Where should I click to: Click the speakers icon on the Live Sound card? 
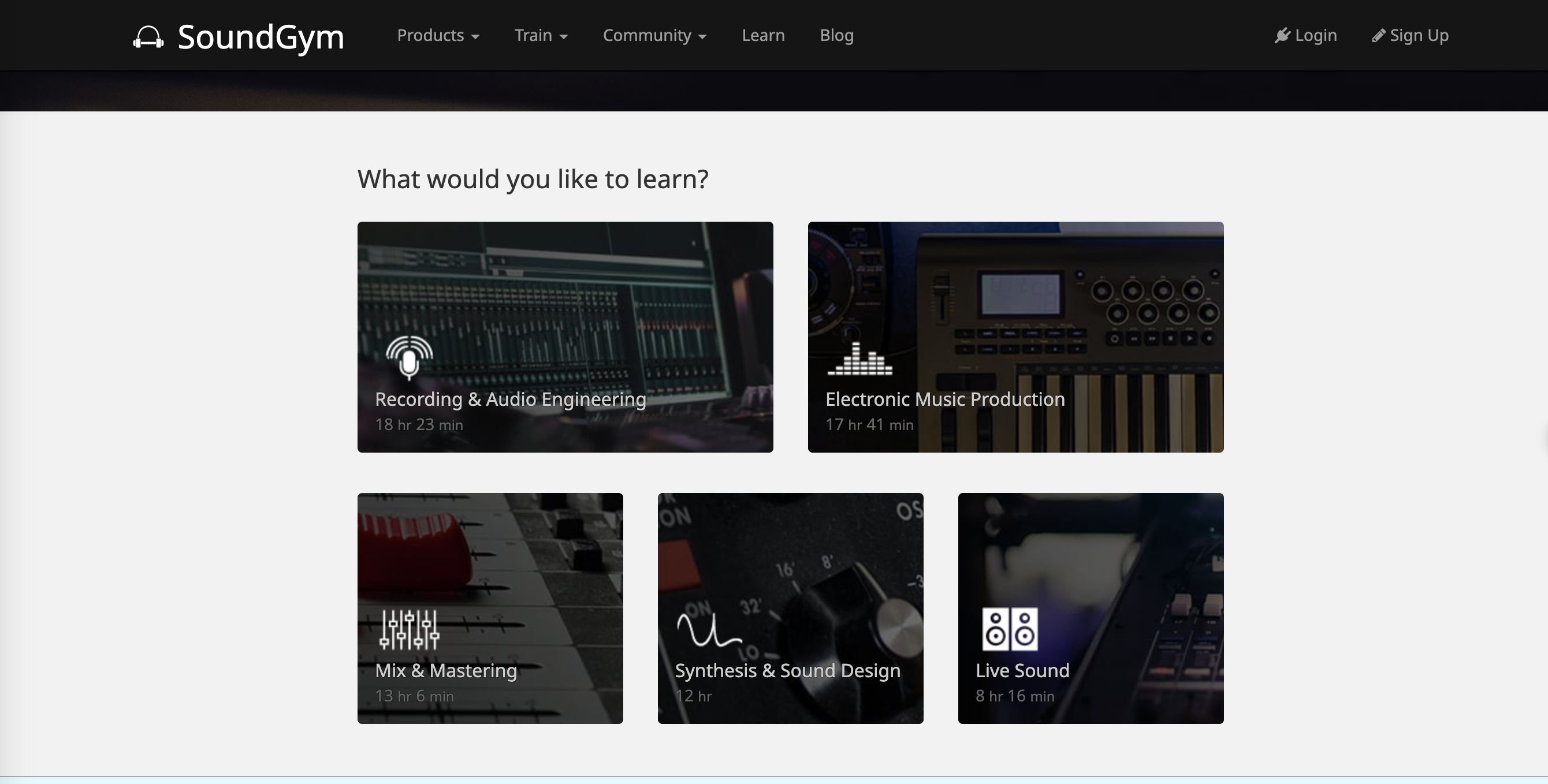(1010, 629)
